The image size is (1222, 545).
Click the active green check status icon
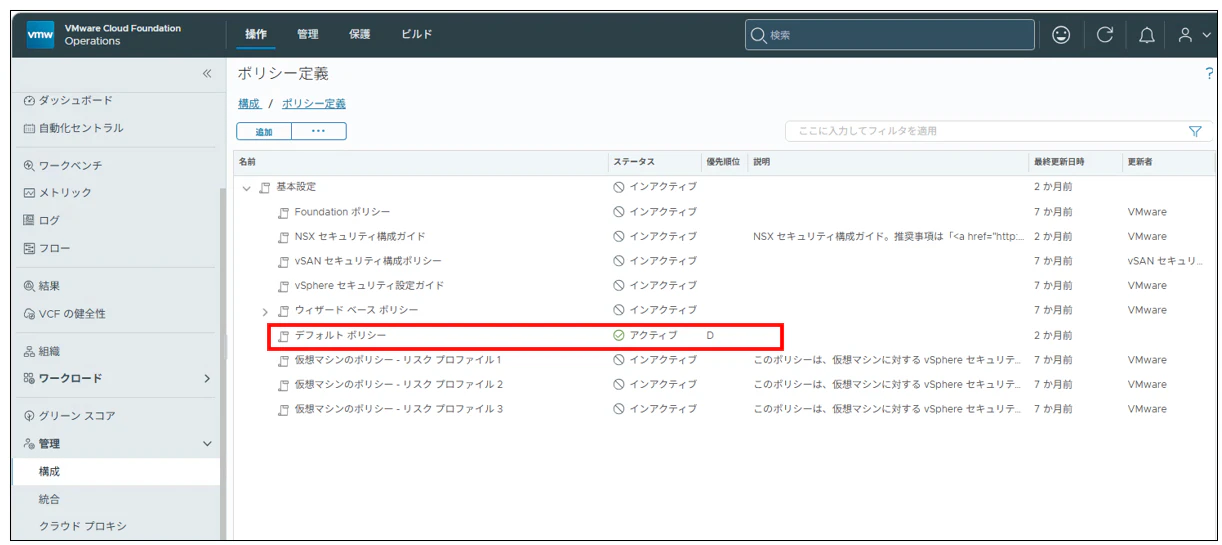(619, 335)
